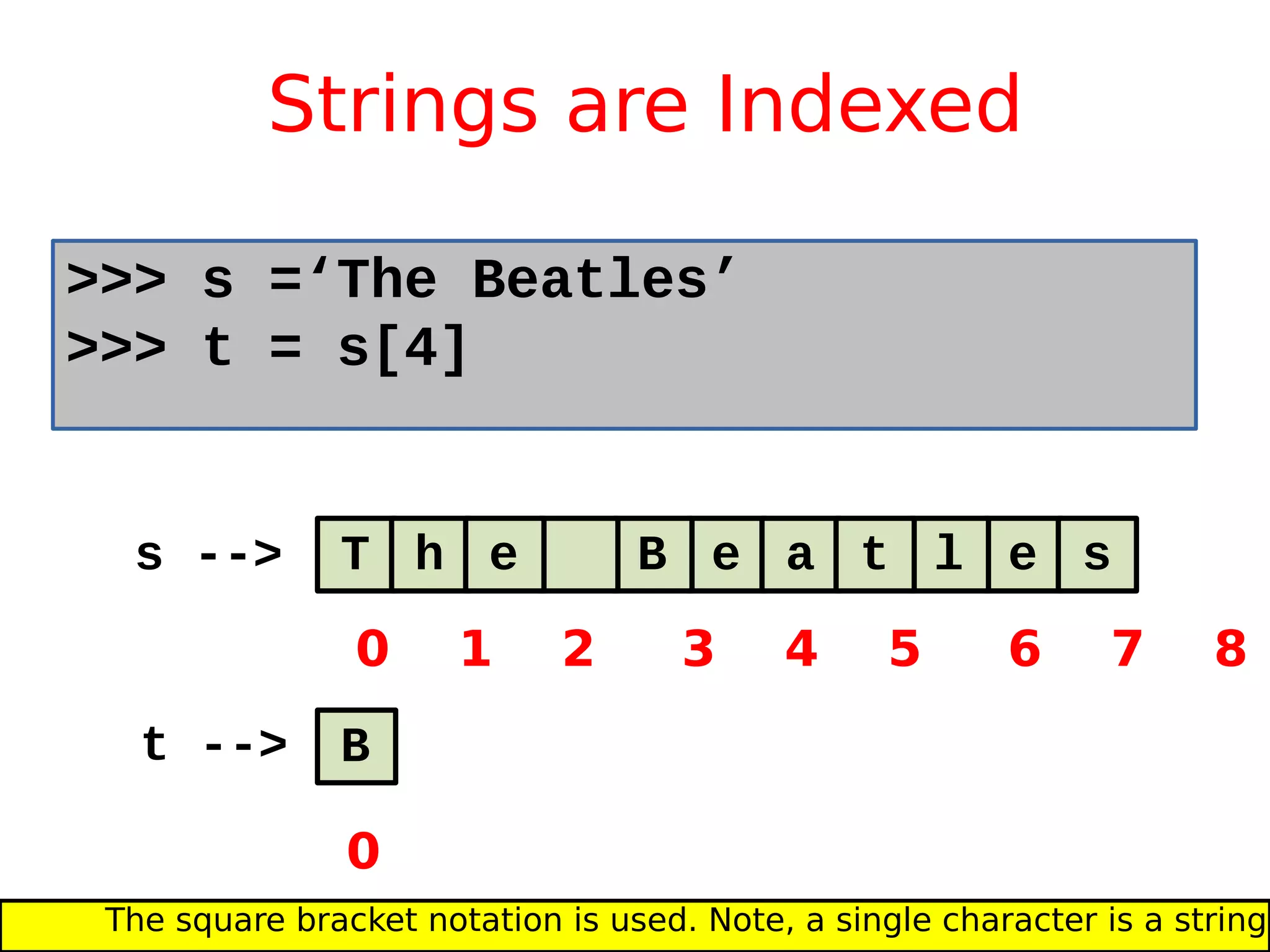Select the 'e' cell right after 'l'

[x=1024, y=555]
